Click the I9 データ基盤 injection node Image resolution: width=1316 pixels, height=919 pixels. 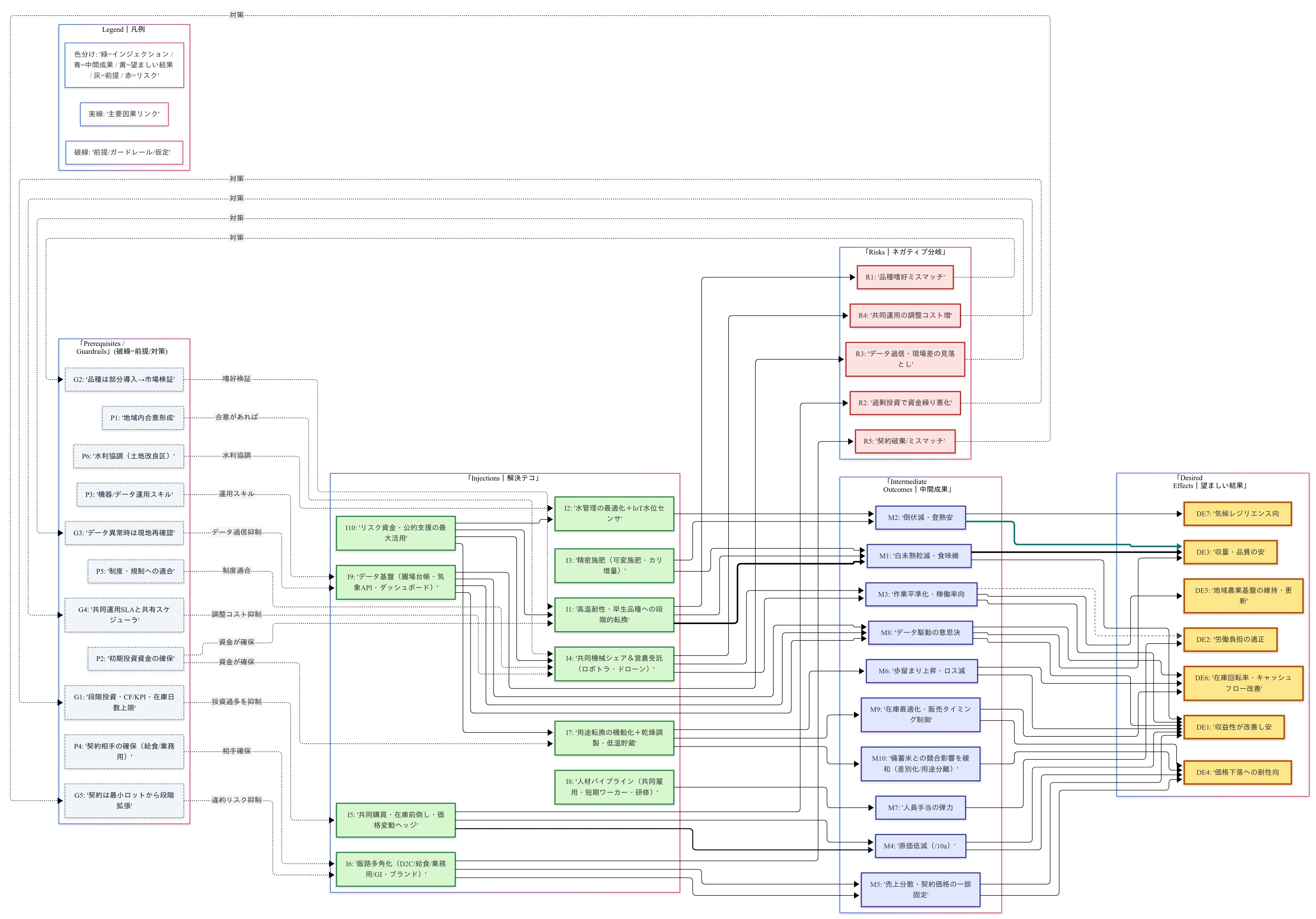(395, 583)
